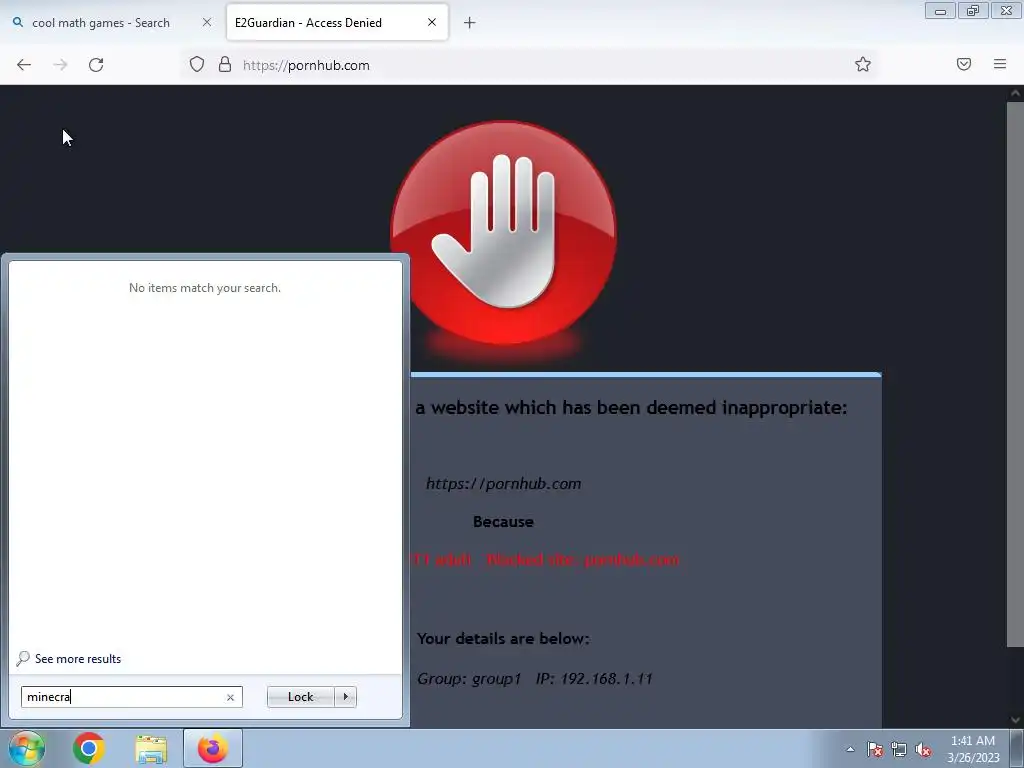
Task: Open the network status tray icon
Action: pos(899,750)
